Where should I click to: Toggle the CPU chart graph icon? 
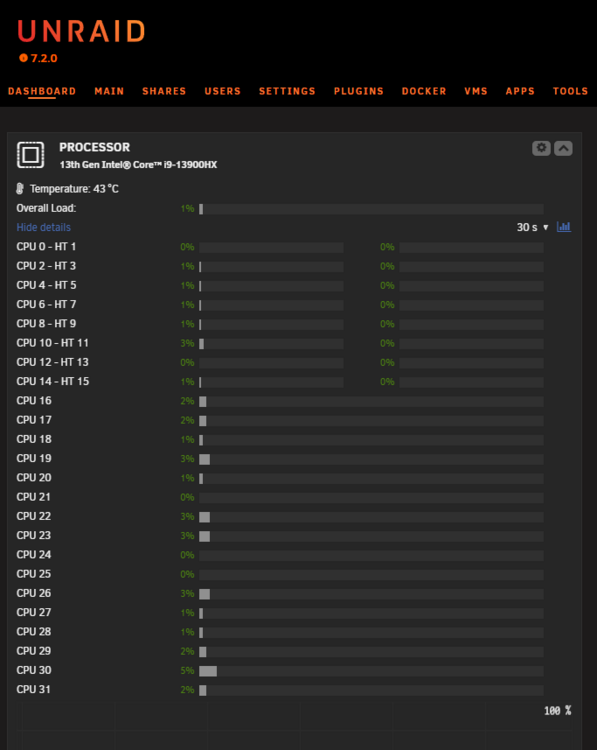pos(564,227)
